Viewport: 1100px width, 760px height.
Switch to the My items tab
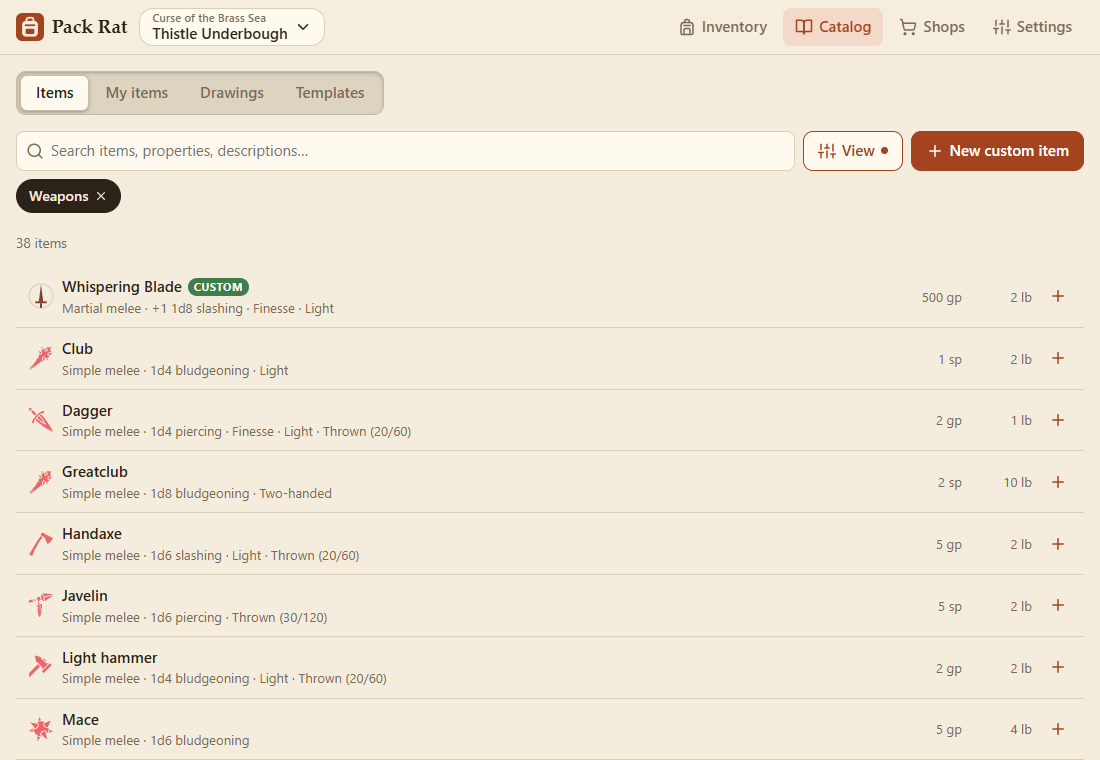tap(137, 93)
